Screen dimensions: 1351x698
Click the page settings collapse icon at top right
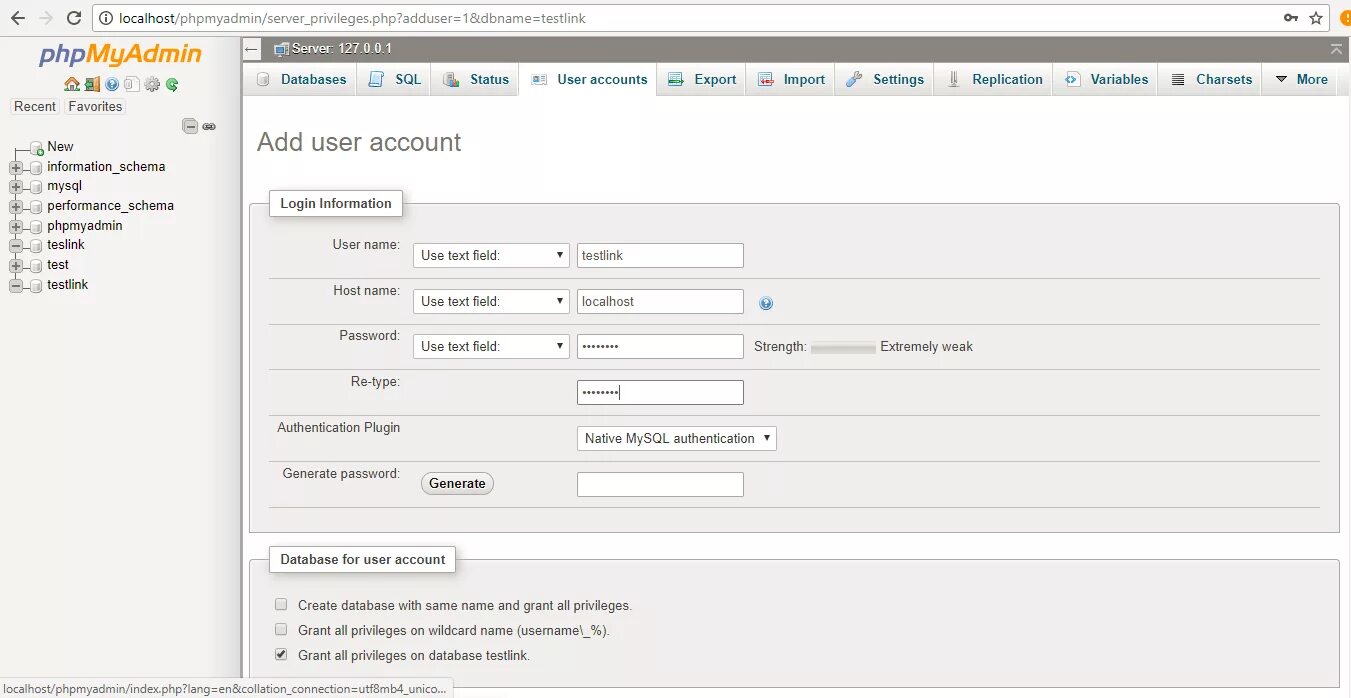tap(1337, 49)
